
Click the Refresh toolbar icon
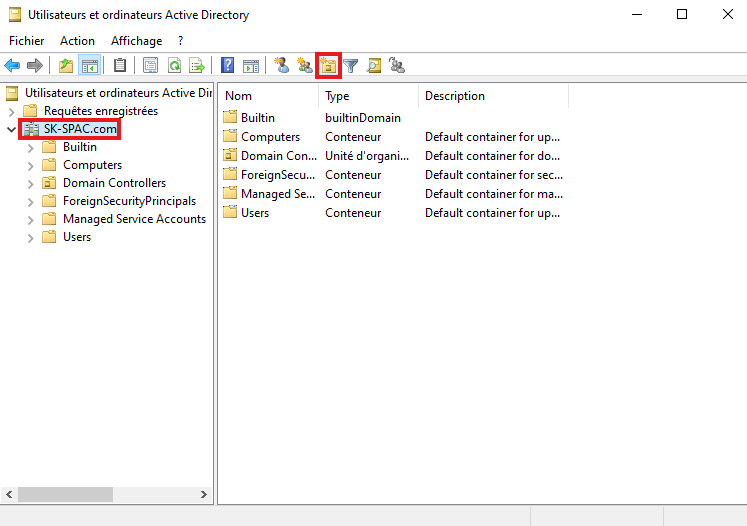[174, 66]
